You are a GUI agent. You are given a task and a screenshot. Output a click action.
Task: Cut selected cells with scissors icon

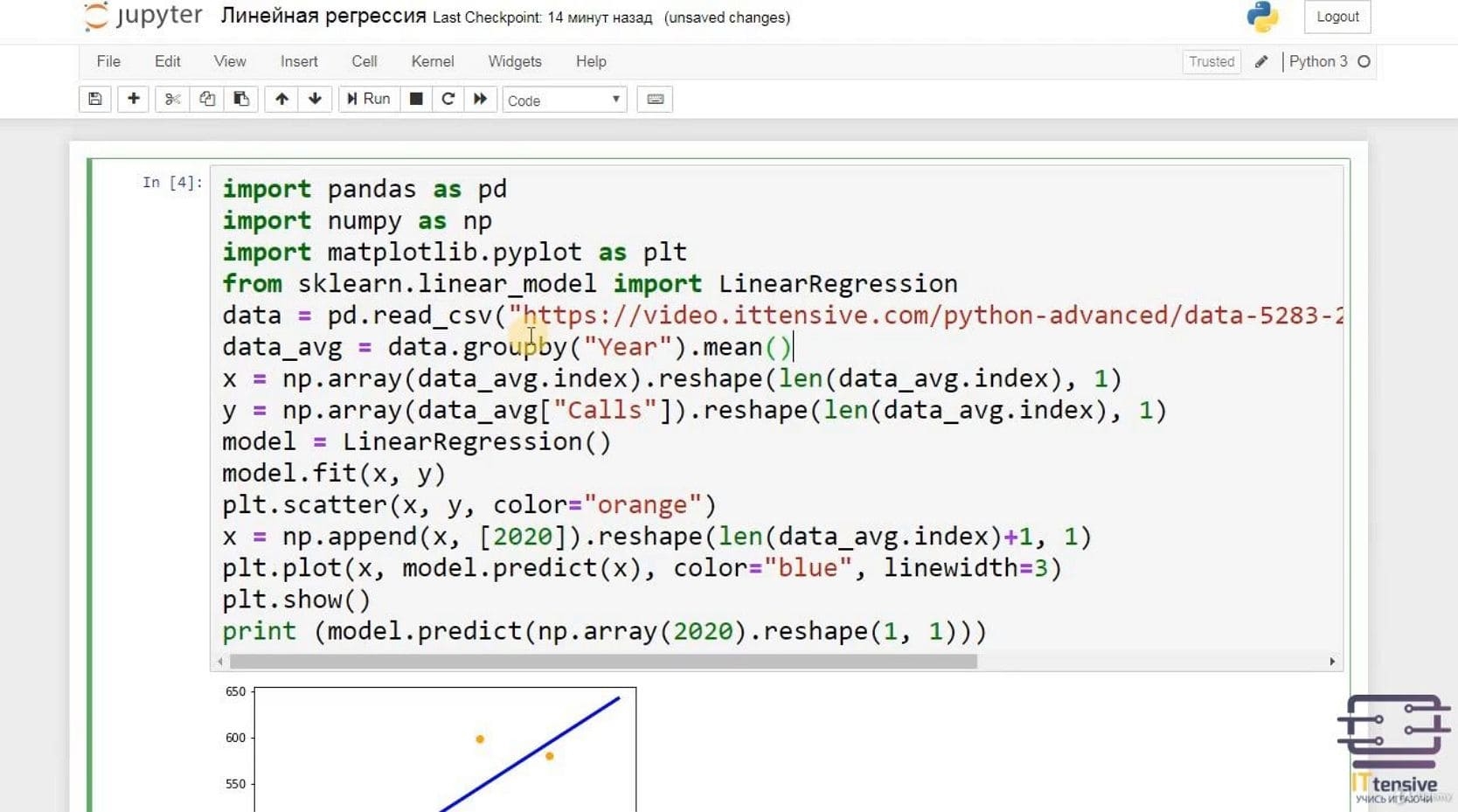pos(172,100)
